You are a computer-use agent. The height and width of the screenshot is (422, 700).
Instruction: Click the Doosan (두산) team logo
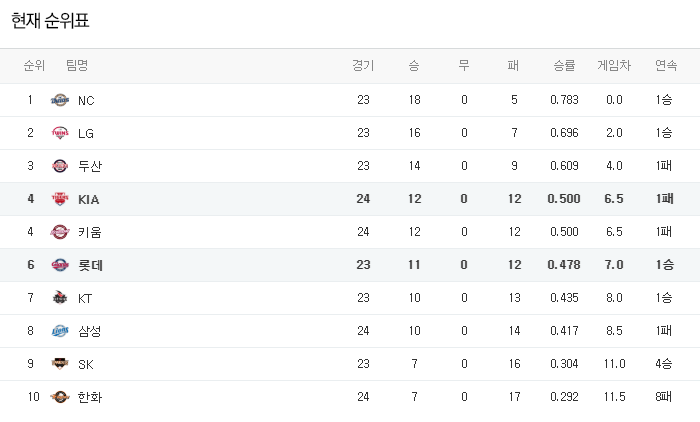coord(60,166)
